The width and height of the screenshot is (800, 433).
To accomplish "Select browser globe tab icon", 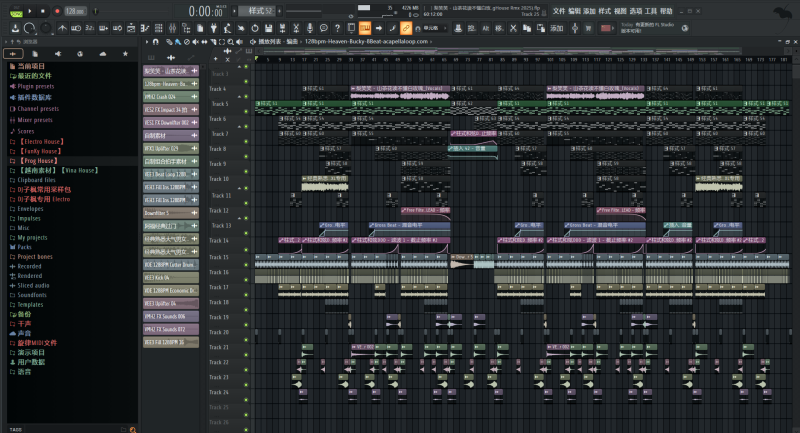I will click(80, 54).
